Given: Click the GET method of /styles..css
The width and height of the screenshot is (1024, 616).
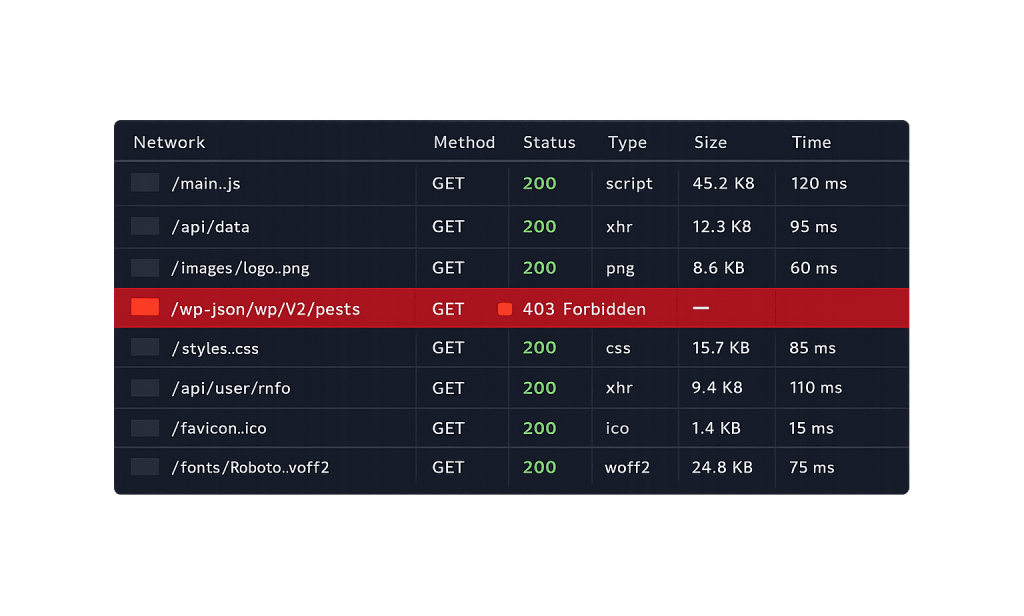Looking at the screenshot, I should pyautogui.click(x=448, y=348).
